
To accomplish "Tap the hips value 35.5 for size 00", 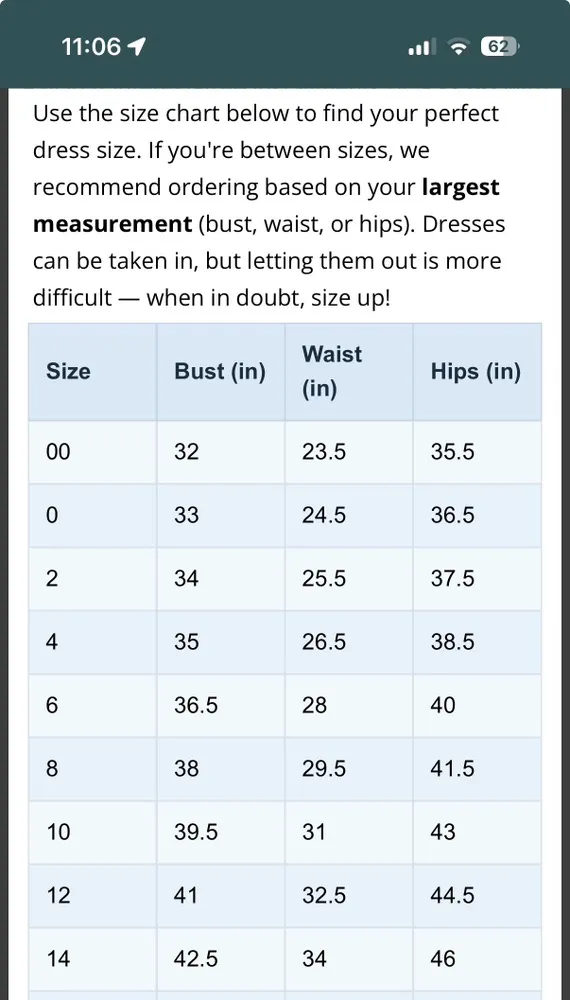I will click(x=453, y=452).
